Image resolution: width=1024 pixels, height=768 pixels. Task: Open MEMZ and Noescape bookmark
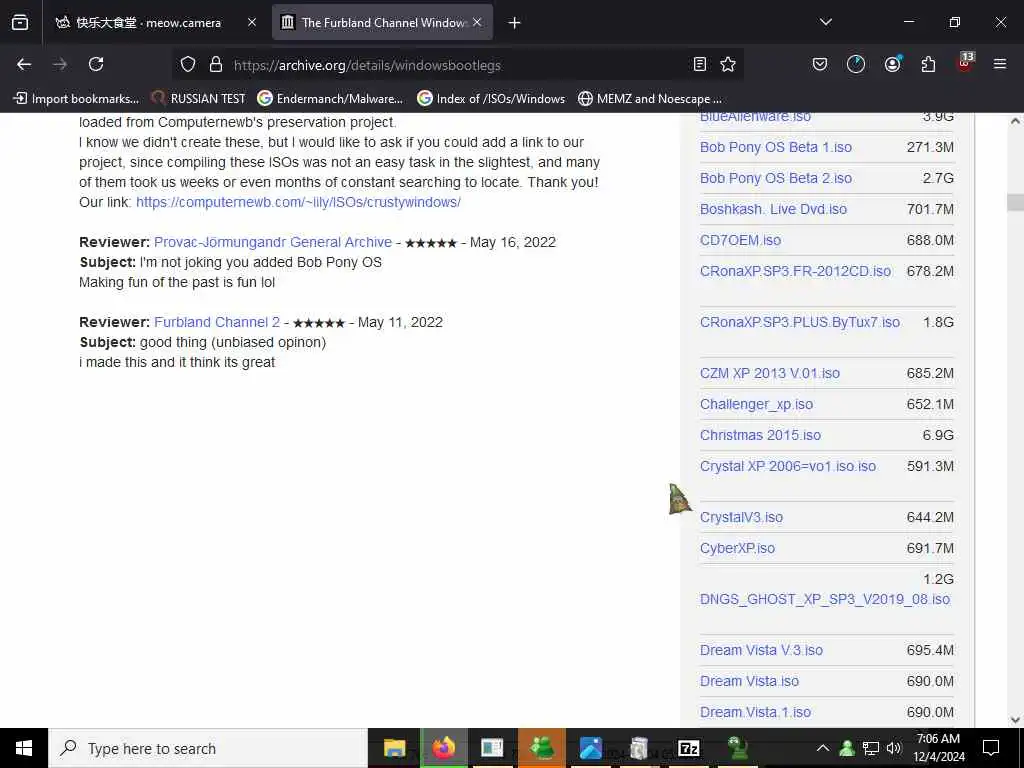650,99
